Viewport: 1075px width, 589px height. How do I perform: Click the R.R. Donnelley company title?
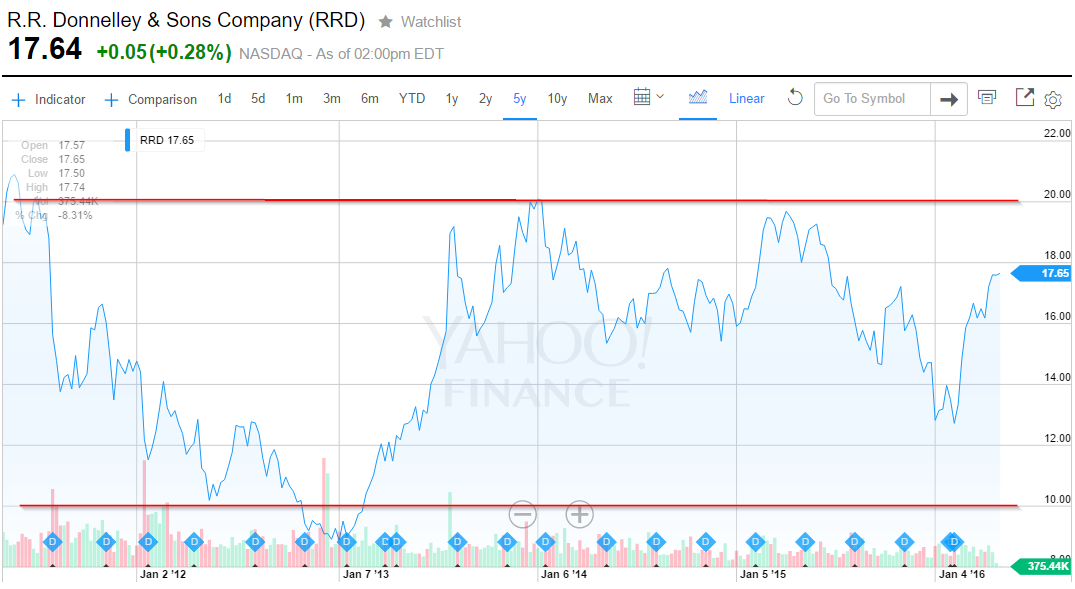(x=186, y=21)
